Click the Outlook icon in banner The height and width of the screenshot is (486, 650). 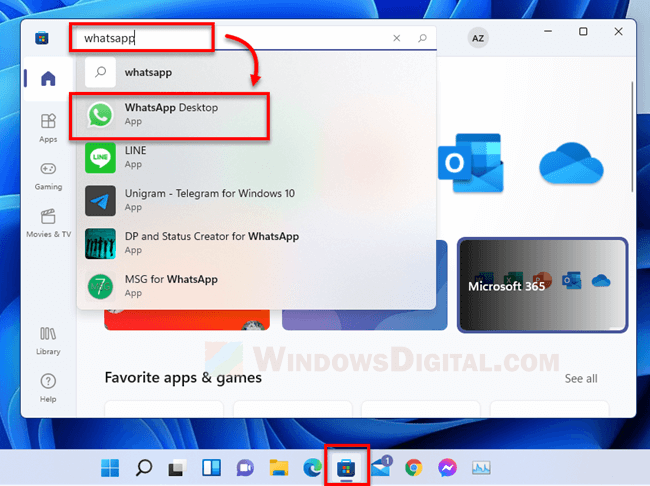pos(471,163)
